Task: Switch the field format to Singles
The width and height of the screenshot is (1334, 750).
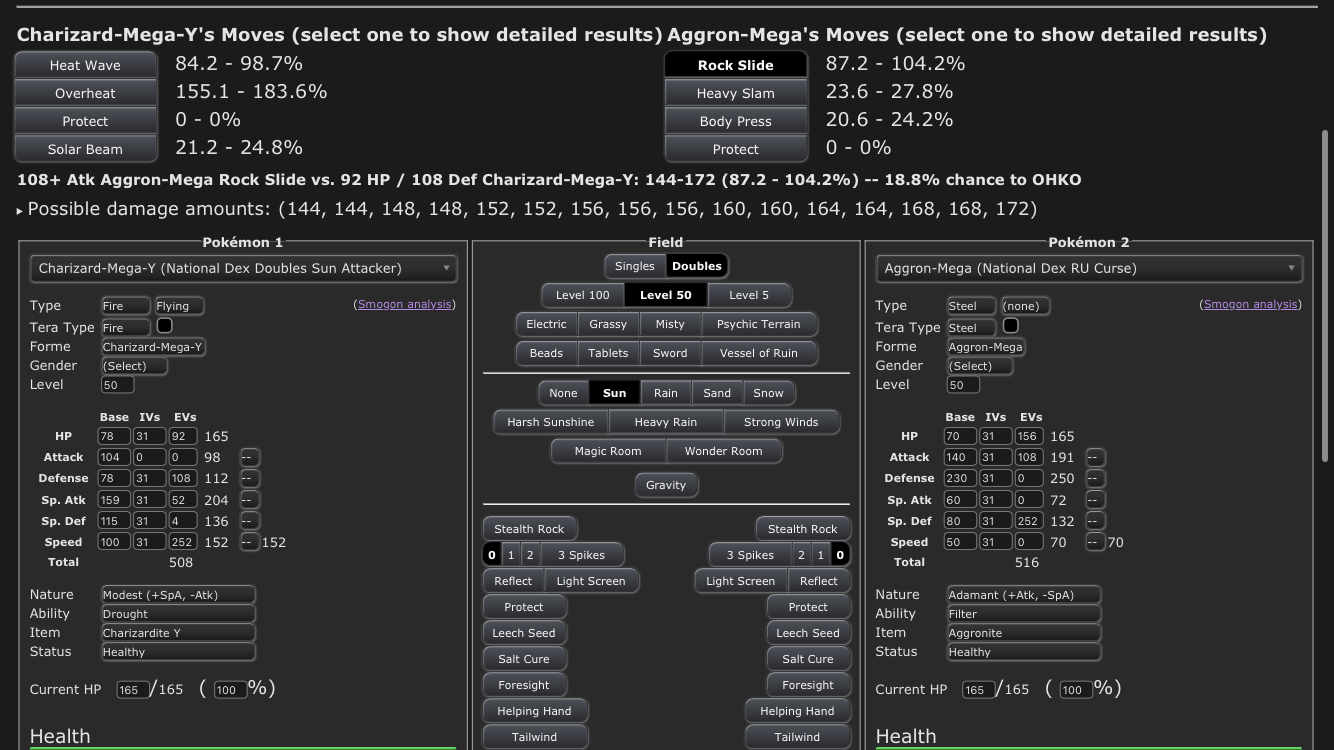Action: click(x=634, y=266)
